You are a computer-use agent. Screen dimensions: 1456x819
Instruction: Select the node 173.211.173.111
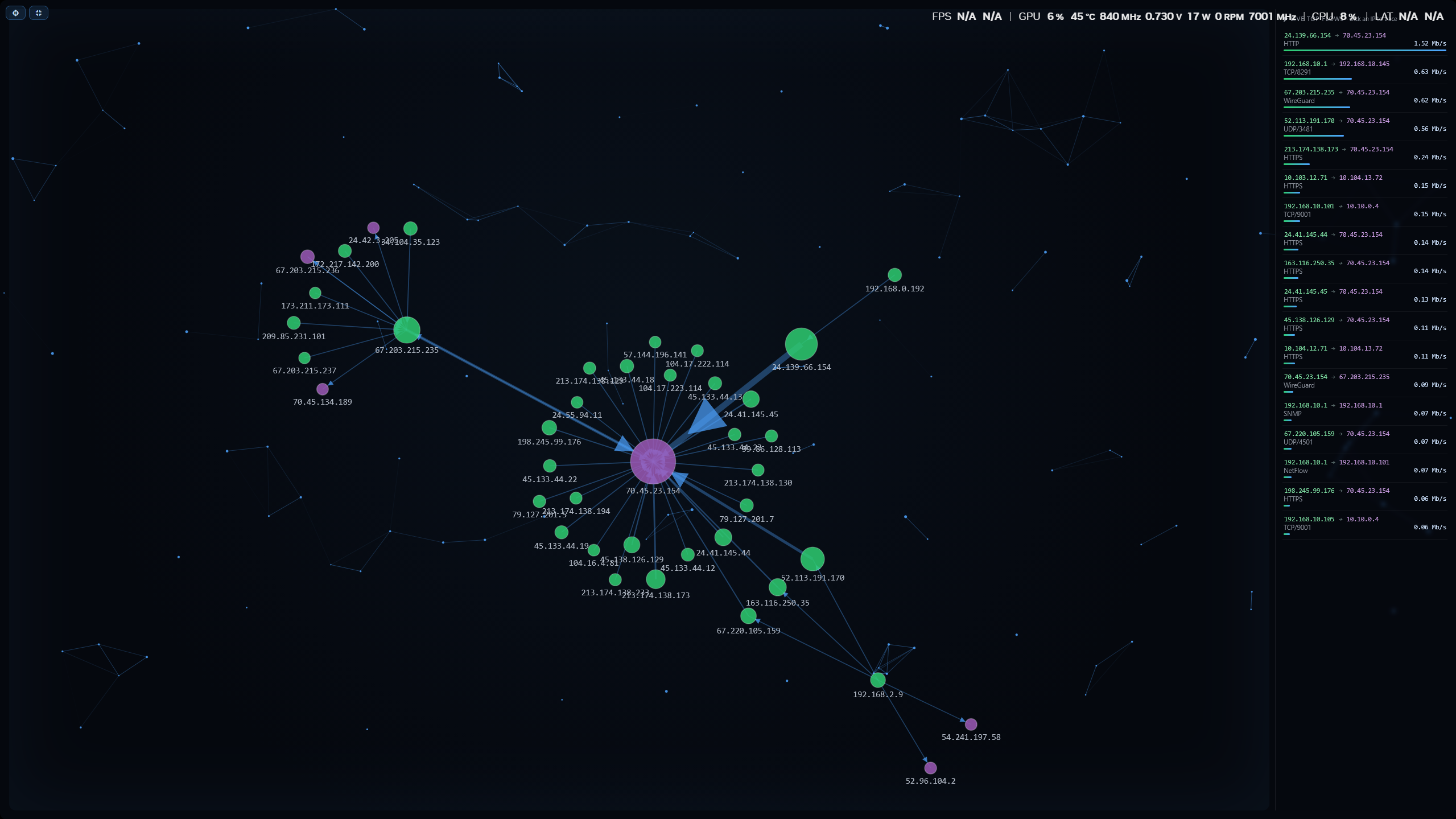click(315, 293)
